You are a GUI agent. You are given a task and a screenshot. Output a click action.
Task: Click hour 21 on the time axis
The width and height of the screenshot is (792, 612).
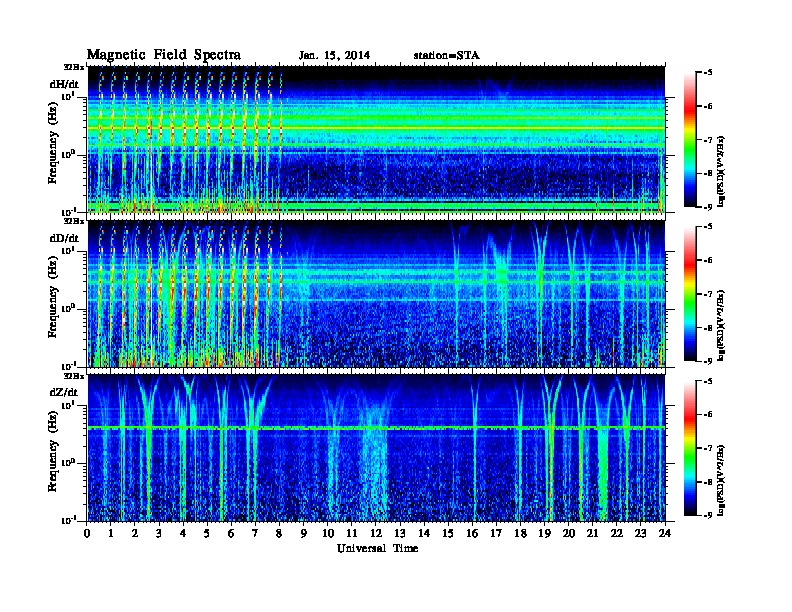point(592,534)
